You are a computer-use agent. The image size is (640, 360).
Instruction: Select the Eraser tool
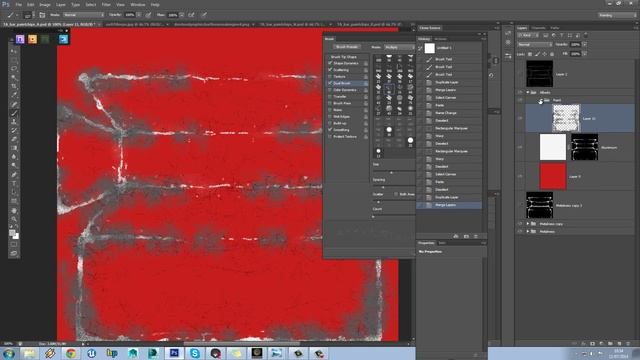point(14,139)
